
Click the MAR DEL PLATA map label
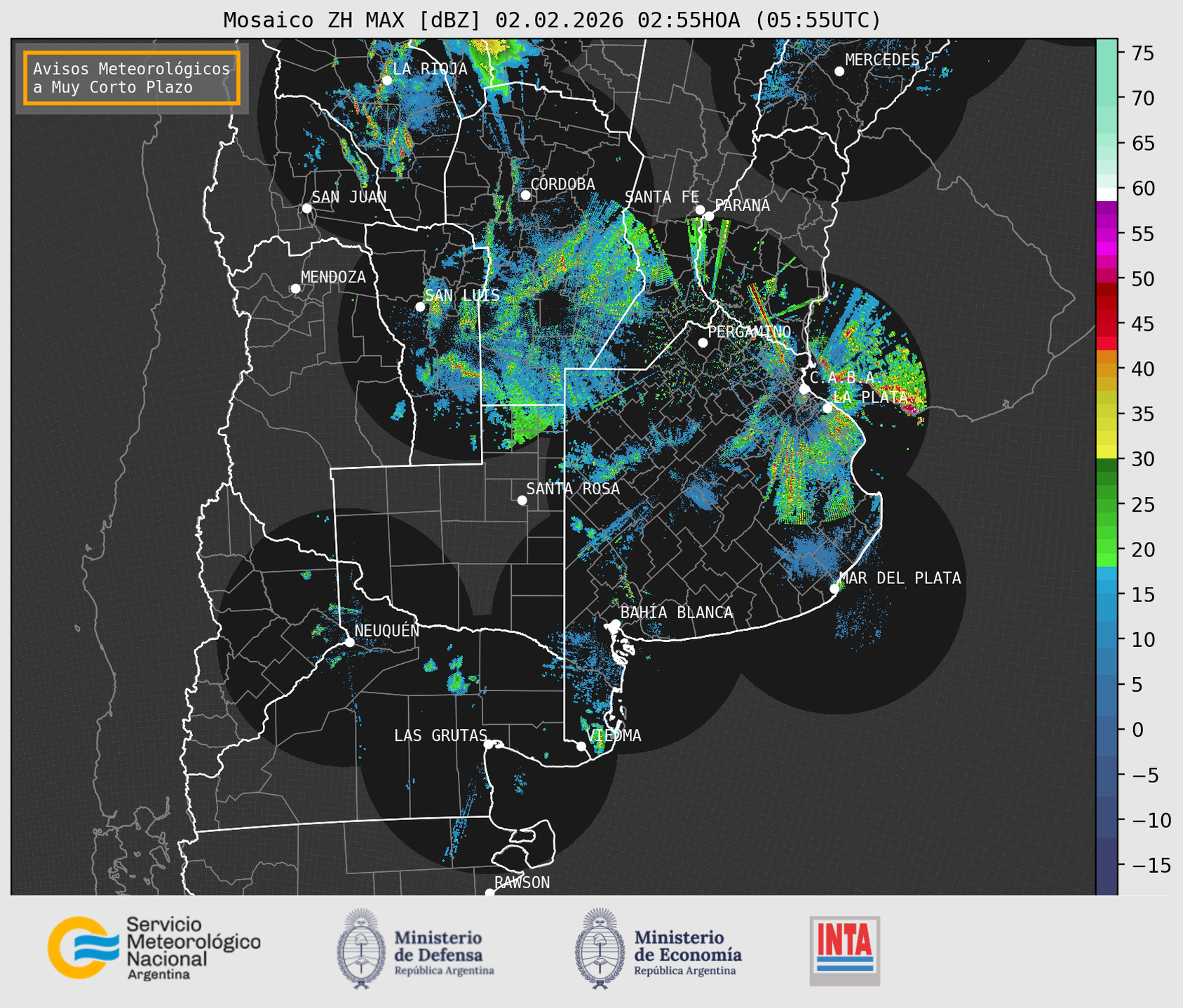[900, 578]
